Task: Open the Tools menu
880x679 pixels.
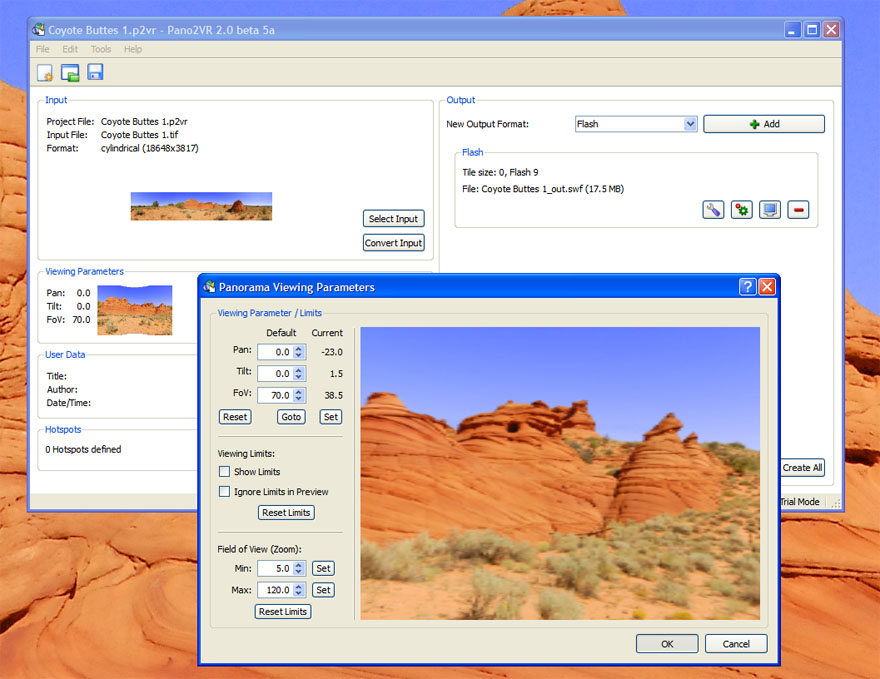Action: 101,49
